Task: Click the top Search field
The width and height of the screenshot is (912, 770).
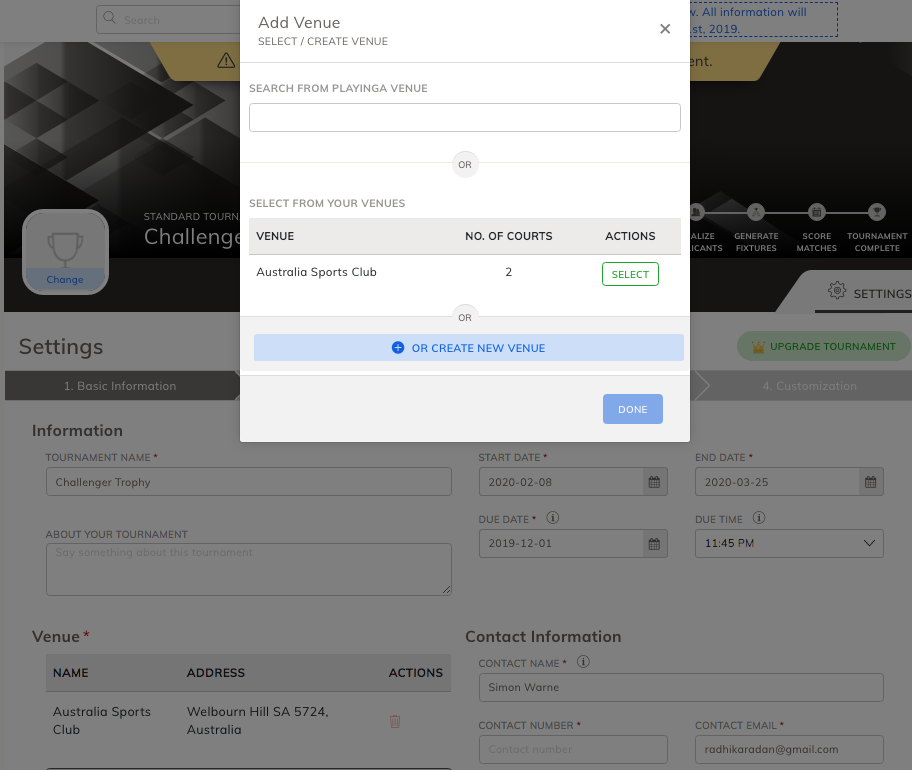Action: 169,20
